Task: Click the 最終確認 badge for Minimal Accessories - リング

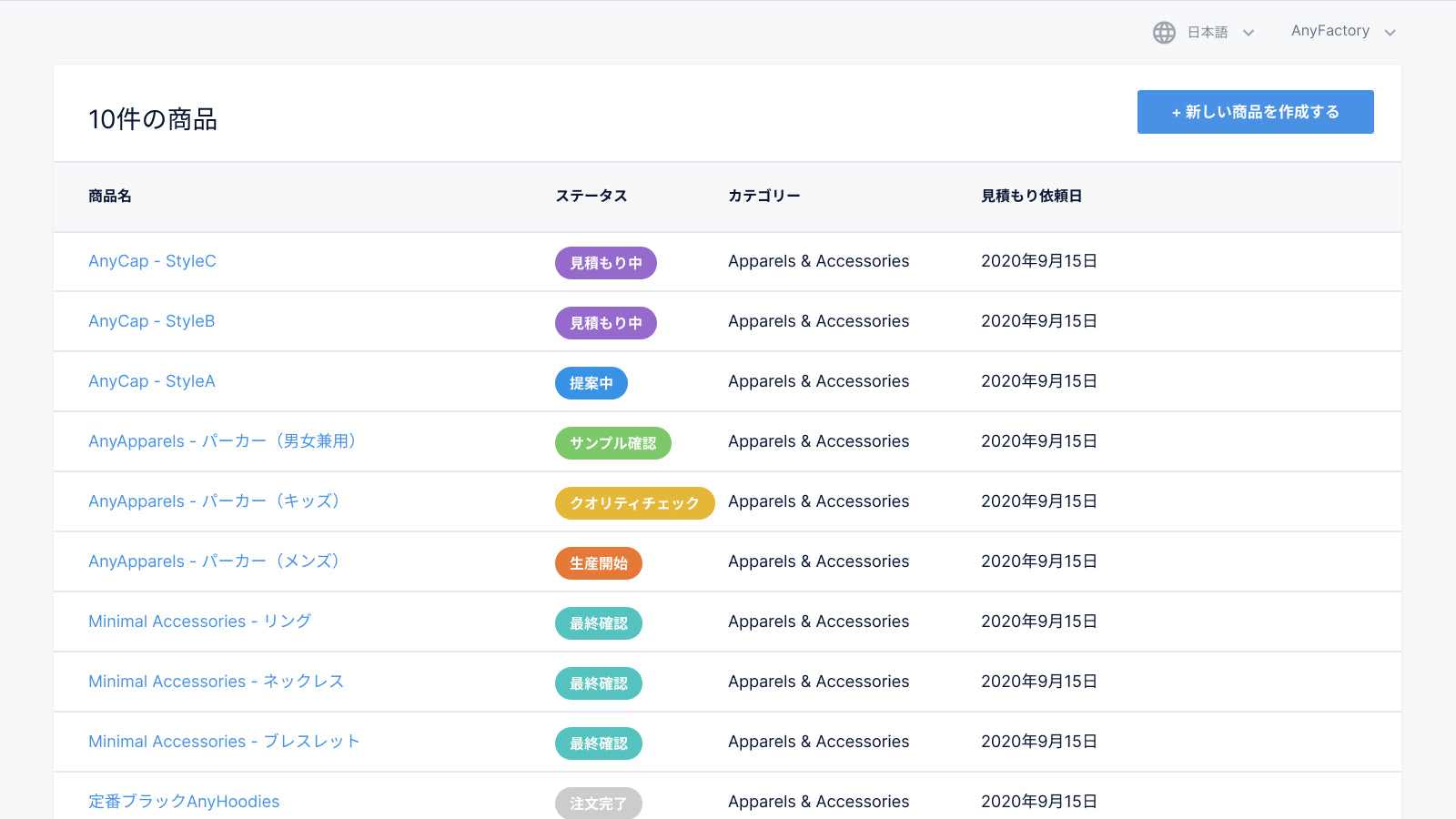Action: [x=598, y=622]
